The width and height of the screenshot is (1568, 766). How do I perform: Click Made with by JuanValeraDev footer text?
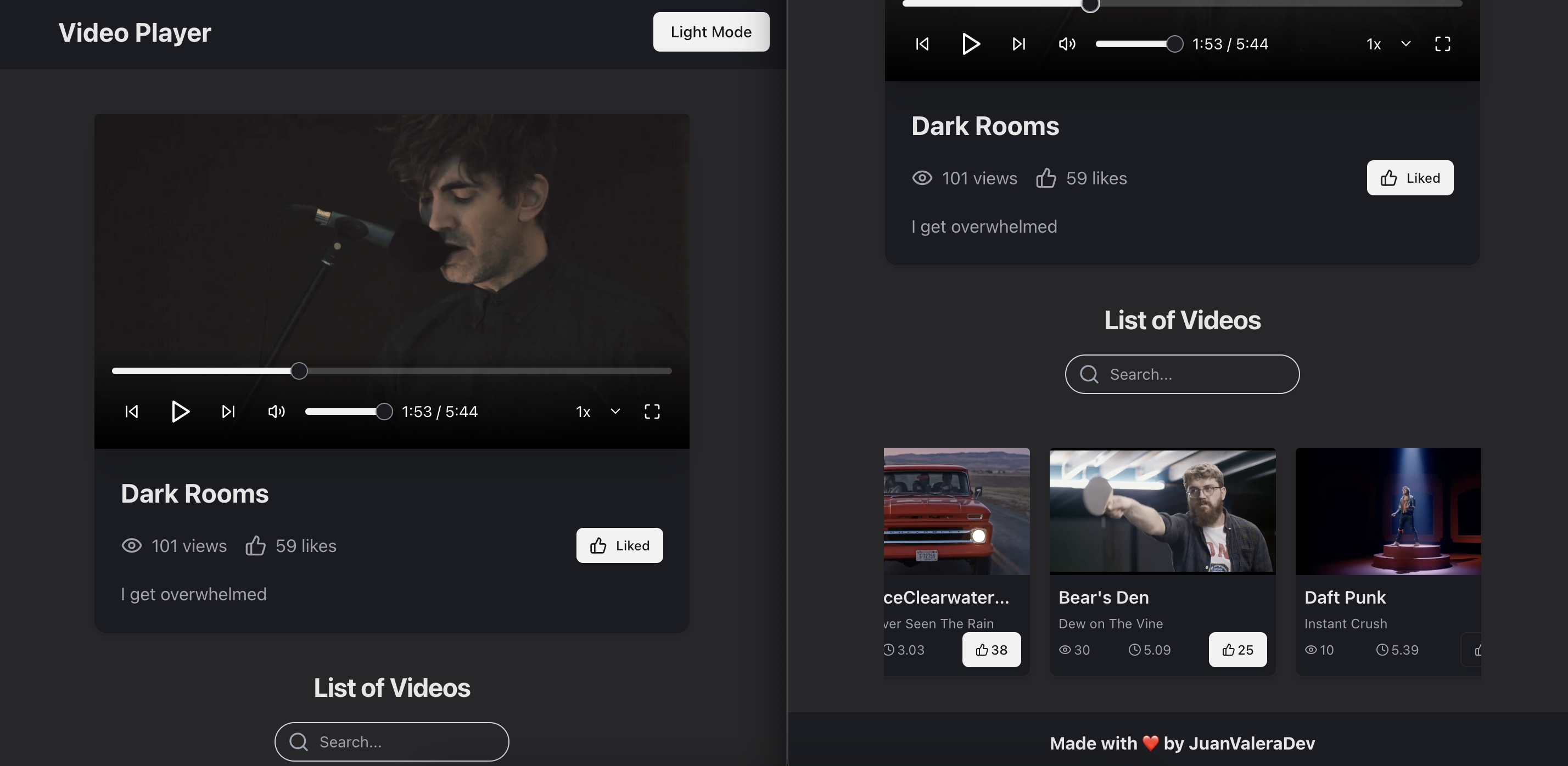[x=1182, y=743]
